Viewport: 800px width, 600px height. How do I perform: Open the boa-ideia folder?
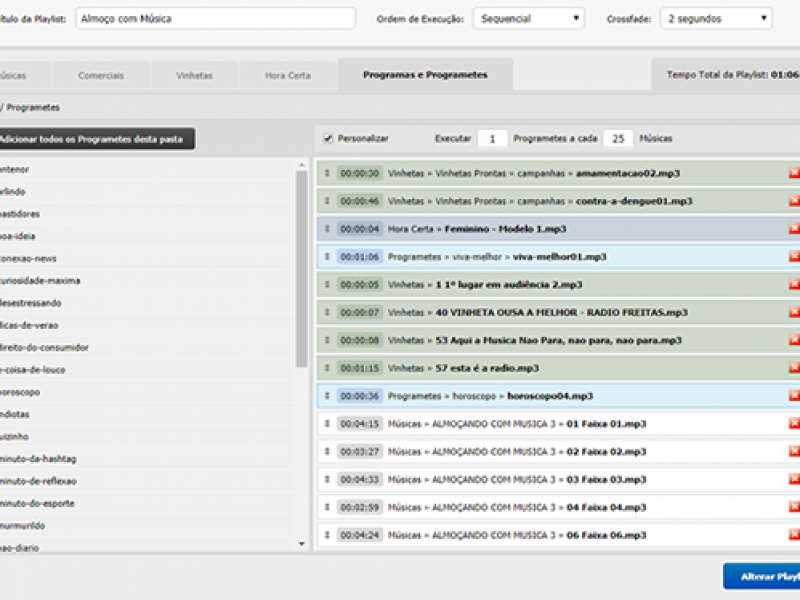click(x=18, y=236)
